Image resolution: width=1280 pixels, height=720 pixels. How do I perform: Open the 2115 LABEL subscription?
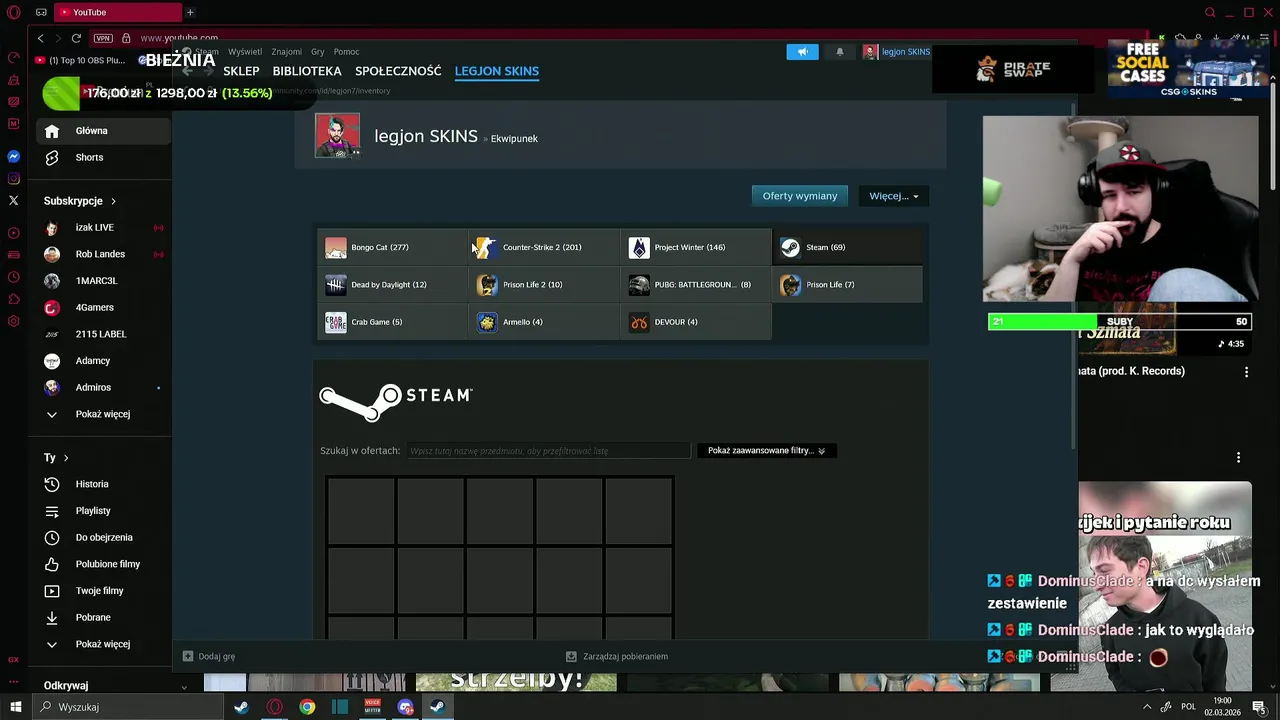(102, 334)
